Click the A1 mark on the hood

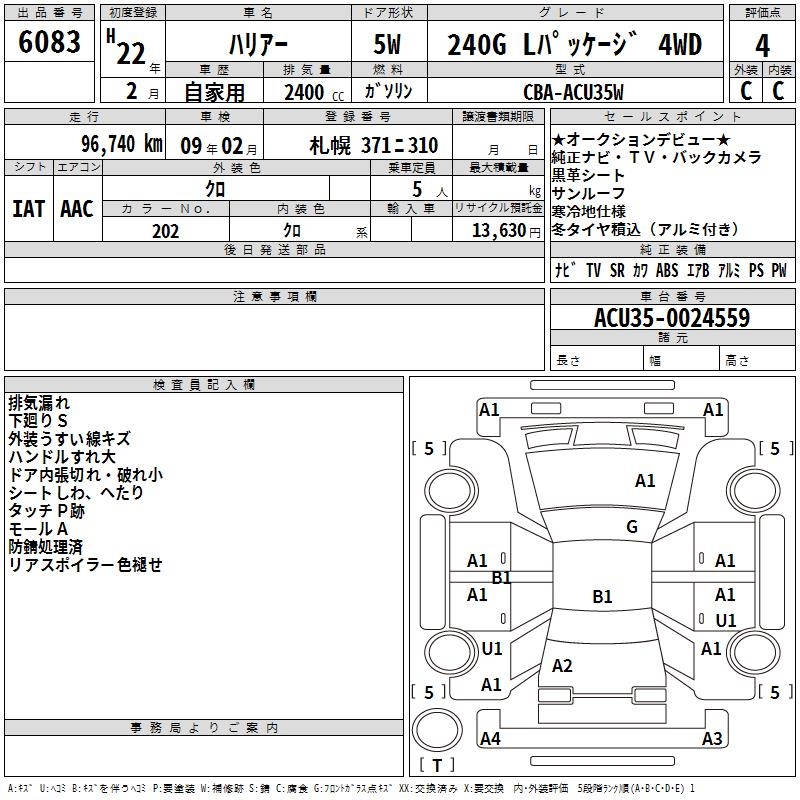(x=645, y=481)
